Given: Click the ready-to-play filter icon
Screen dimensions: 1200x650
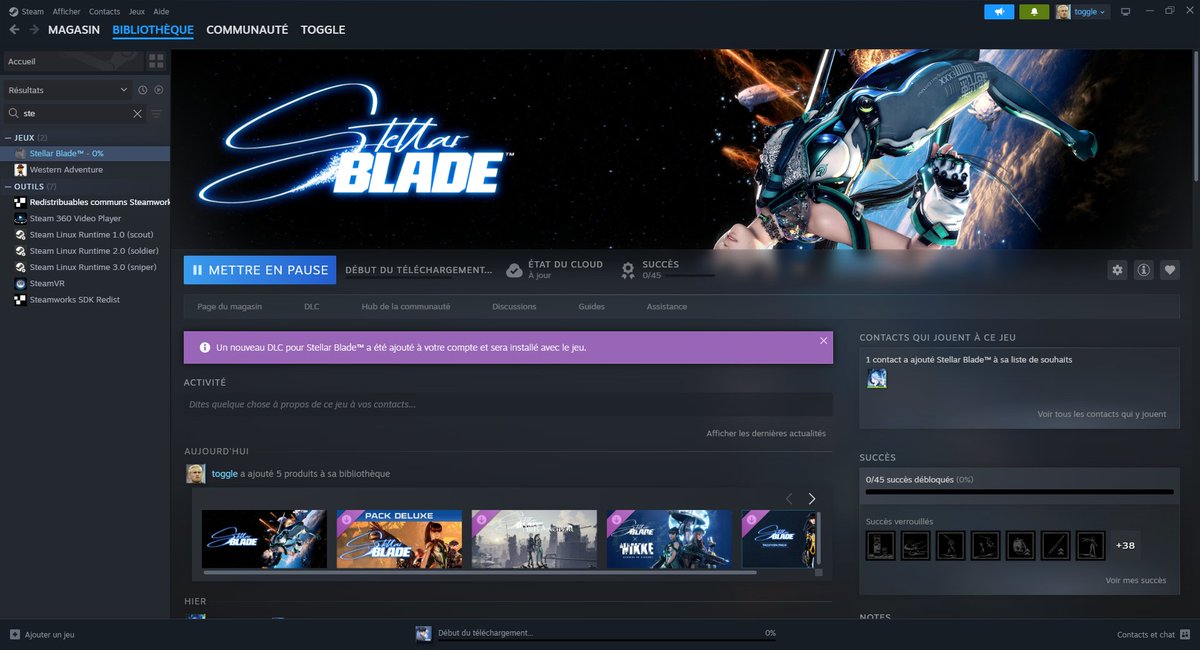Looking at the screenshot, I should pyautogui.click(x=158, y=90).
